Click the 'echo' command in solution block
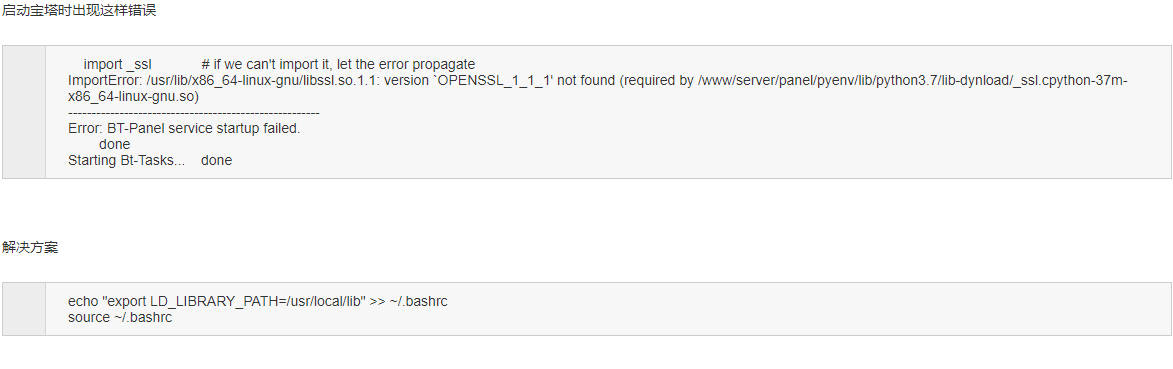Image resolution: width=1173 pixels, height=369 pixels. click(x=83, y=302)
